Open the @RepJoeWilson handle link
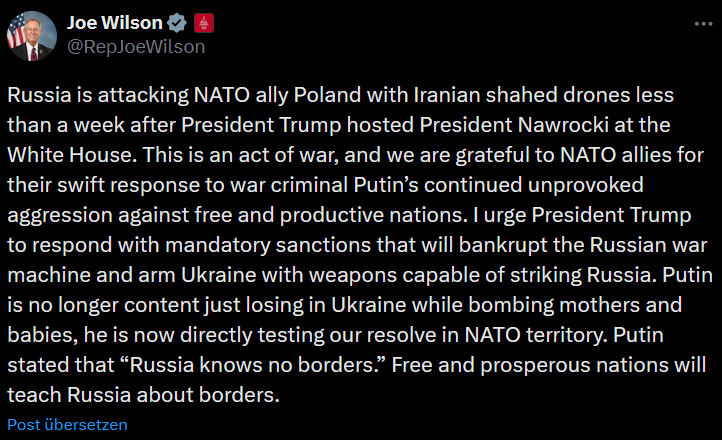Viewport: 722px width, 440px height. (136, 47)
